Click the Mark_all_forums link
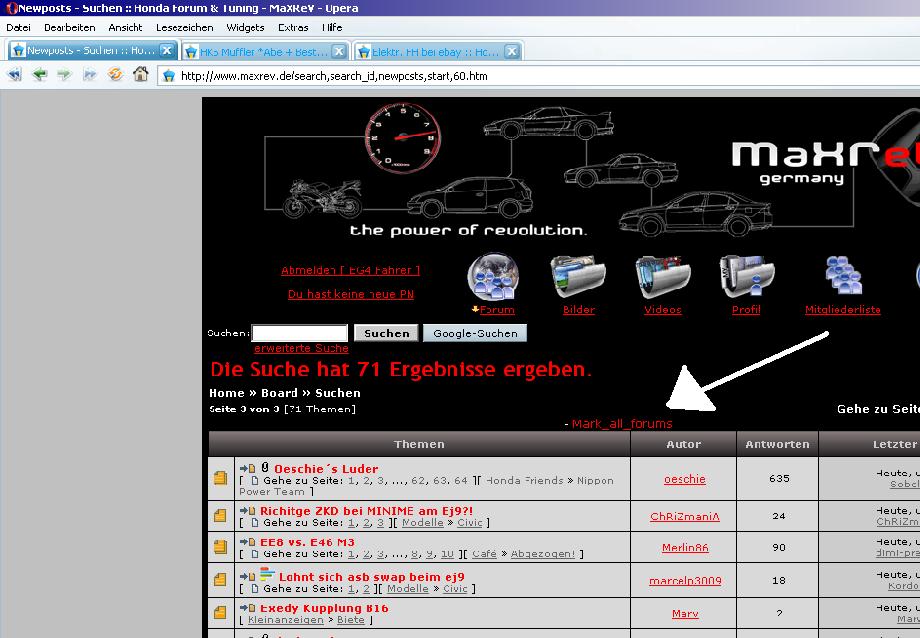Image resolution: width=920 pixels, height=638 pixels. [x=622, y=423]
